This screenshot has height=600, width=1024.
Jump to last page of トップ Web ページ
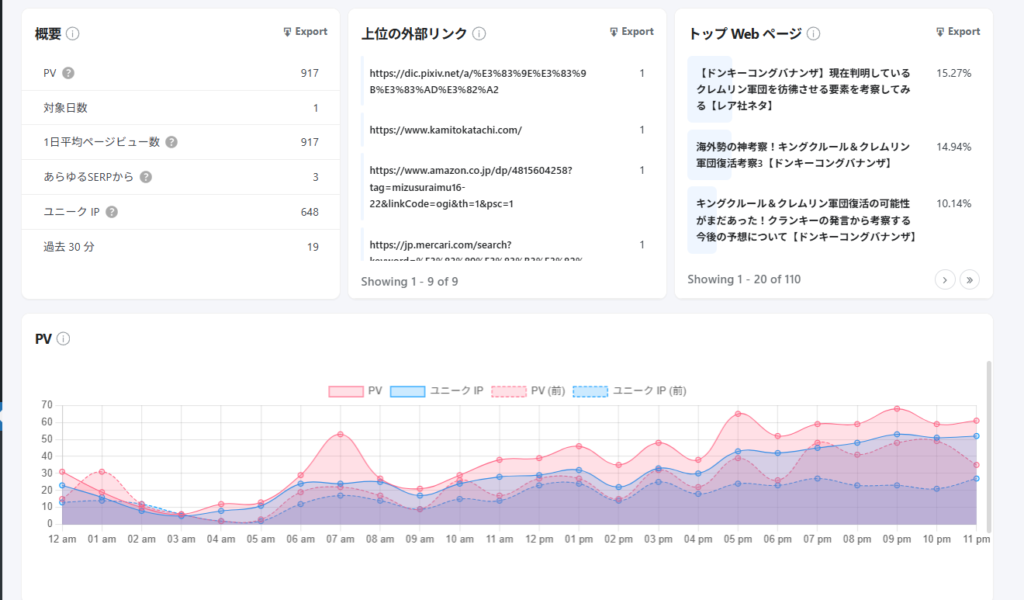coord(970,280)
